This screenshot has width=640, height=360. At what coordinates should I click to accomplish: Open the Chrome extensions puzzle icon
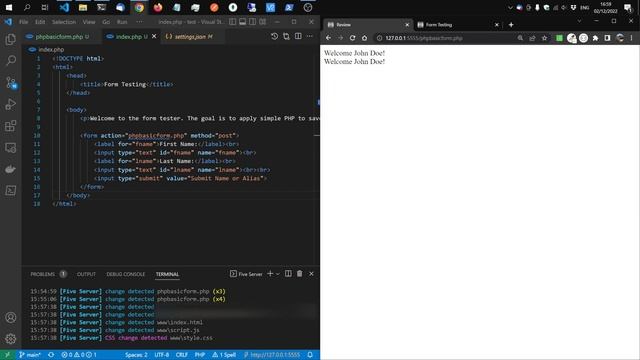pos(596,38)
